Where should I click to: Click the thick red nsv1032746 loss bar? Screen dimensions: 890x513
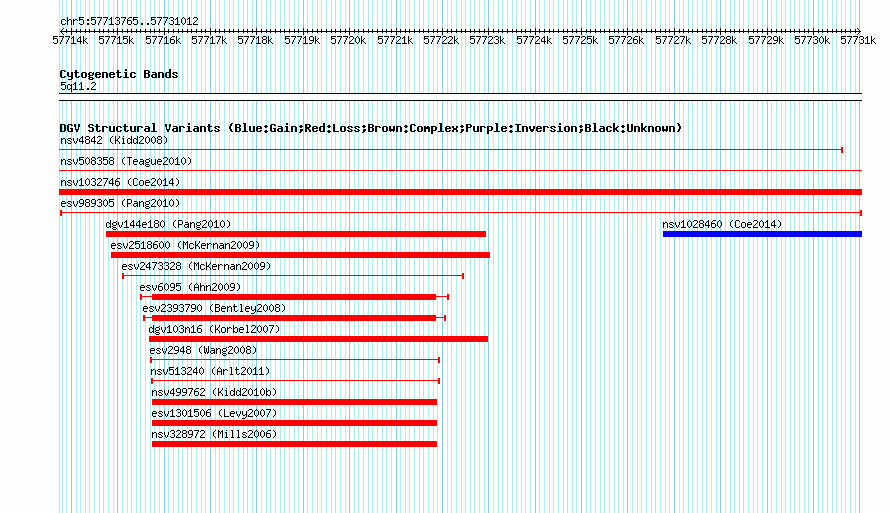[x=460, y=192]
